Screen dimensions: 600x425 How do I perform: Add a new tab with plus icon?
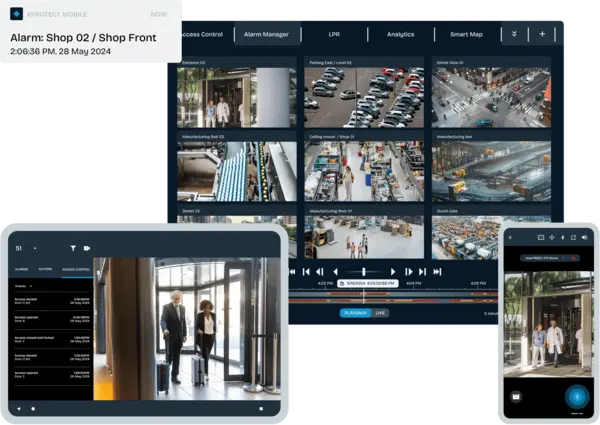pos(542,34)
